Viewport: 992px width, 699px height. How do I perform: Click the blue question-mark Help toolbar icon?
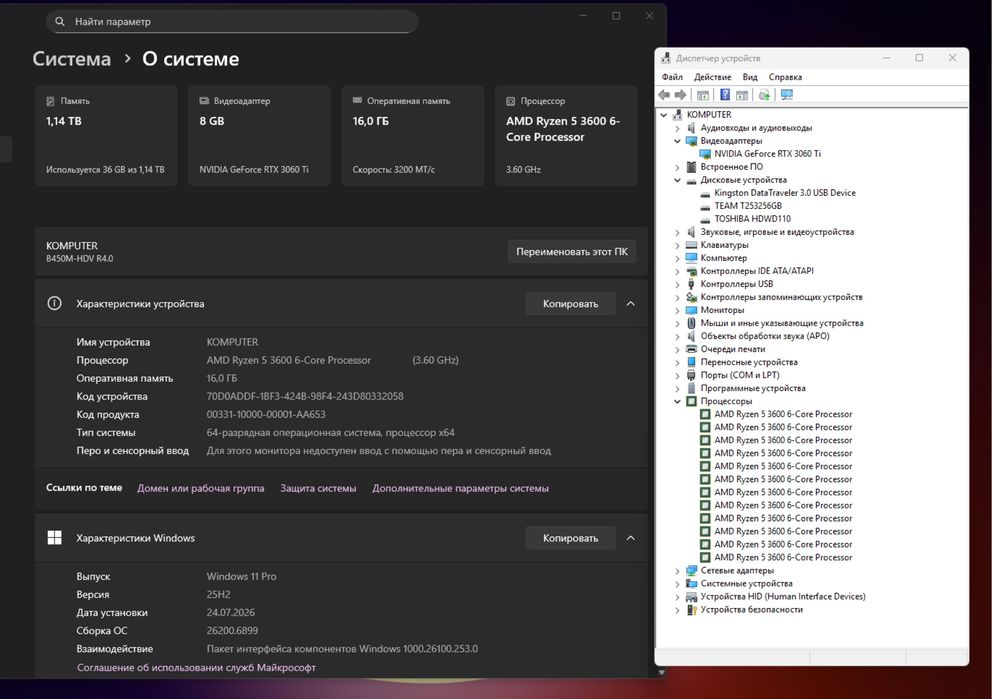[x=725, y=95]
